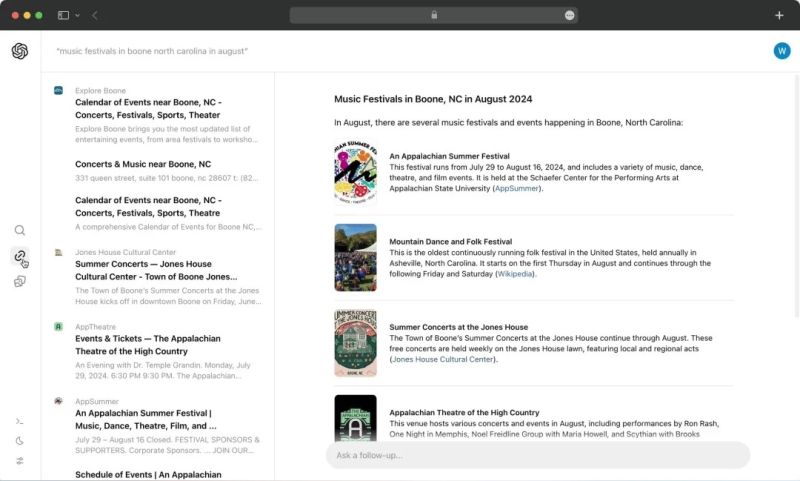Click the blue W profile avatar

[x=782, y=51]
